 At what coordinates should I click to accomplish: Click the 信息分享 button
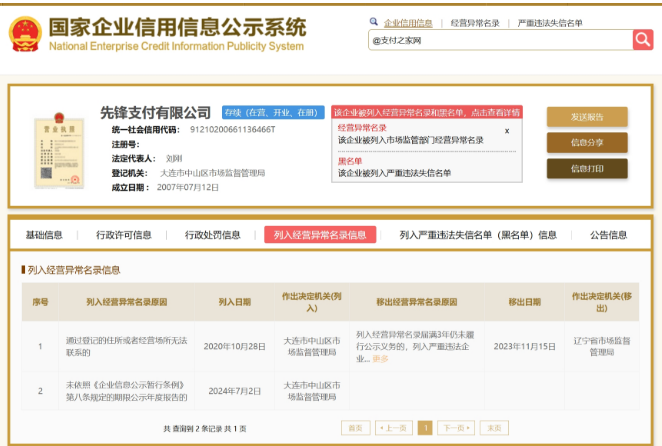point(587,143)
